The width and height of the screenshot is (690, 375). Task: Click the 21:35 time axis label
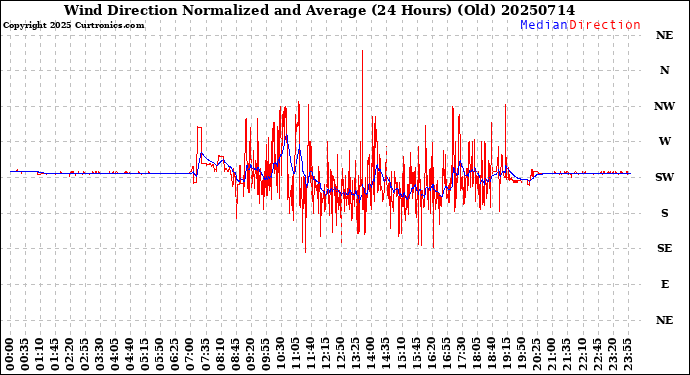click(x=566, y=354)
